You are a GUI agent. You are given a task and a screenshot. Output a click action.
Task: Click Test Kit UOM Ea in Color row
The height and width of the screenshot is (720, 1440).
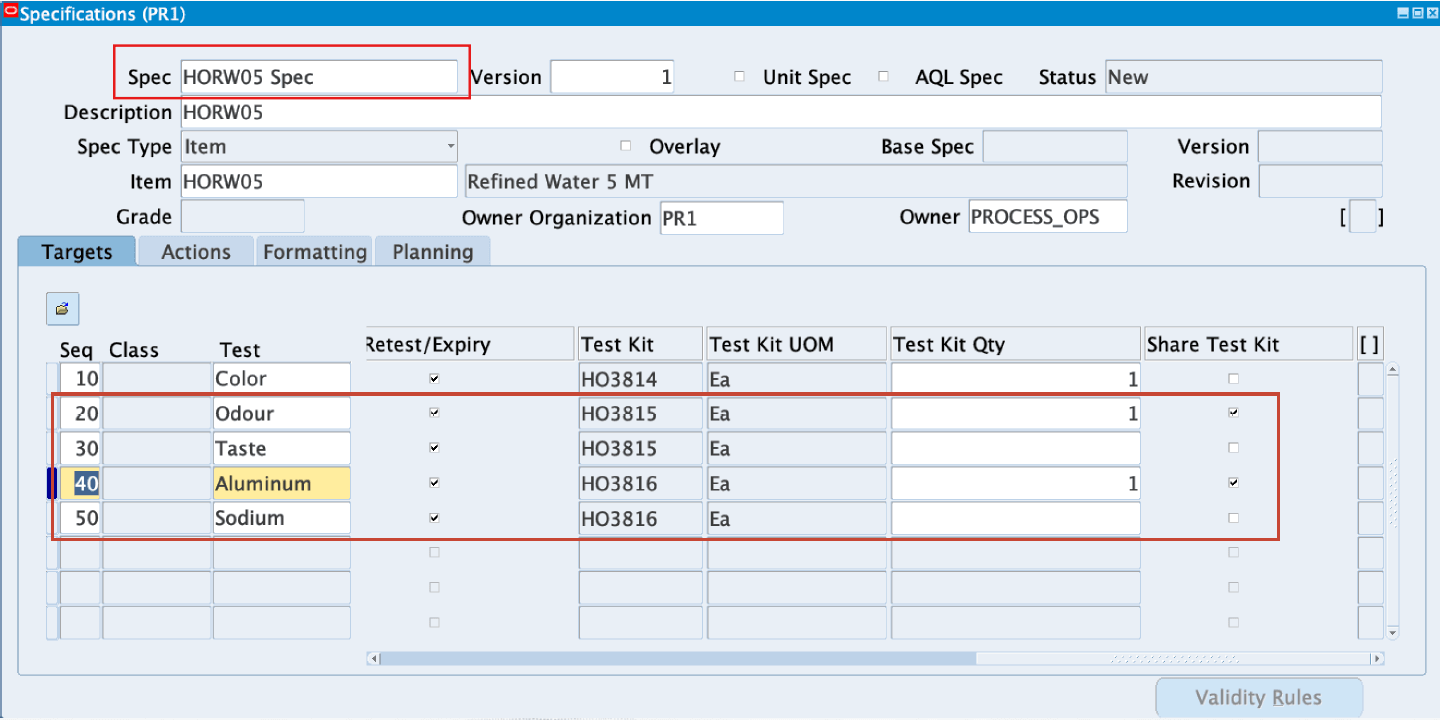pyautogui.click(x=797, y=379)
